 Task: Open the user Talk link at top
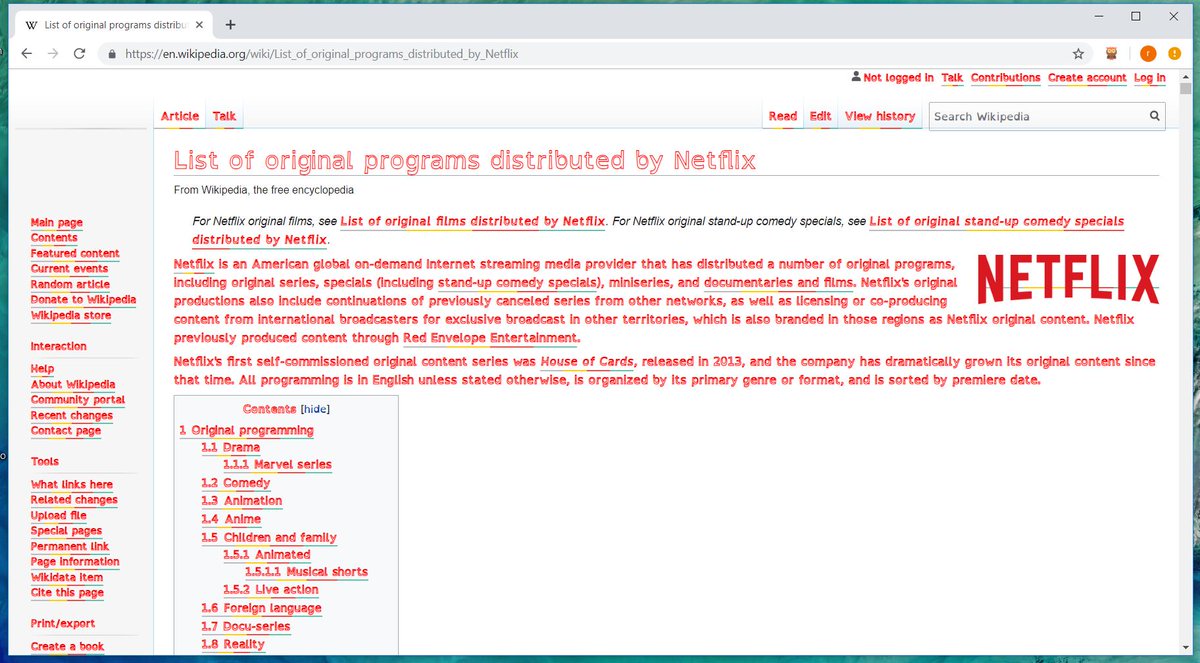click(952, 78)
